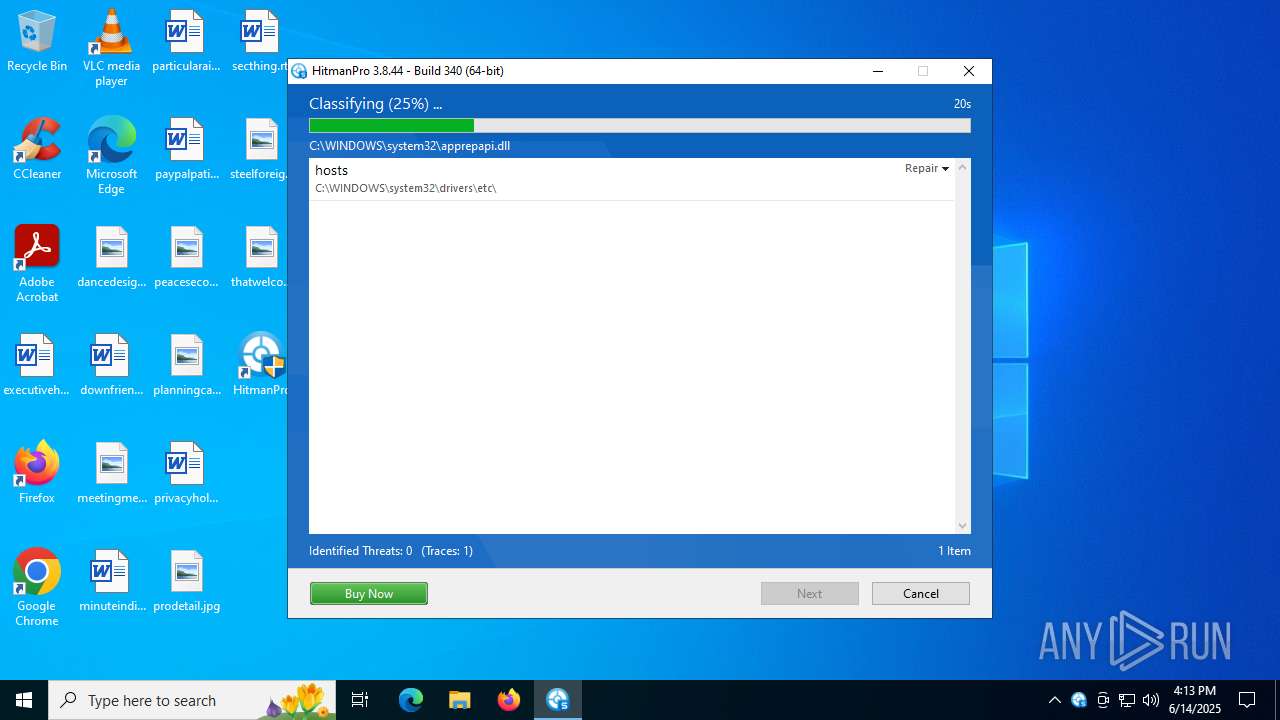This screenshot has width=1280, height=720.
Task: Open the clock showing 4:13 PM
Action: click(1195, 700)
